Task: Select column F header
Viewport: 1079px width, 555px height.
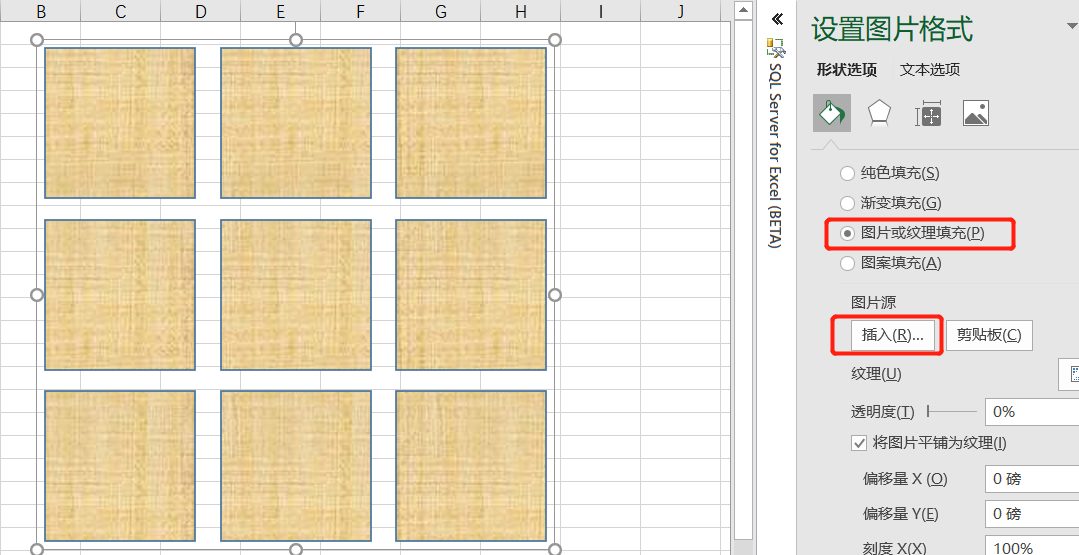Action: click(x=360, y=11)
